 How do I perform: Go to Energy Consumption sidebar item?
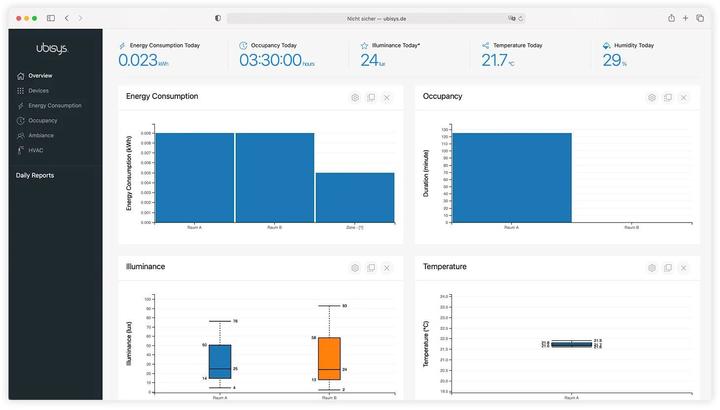(54, 106)
